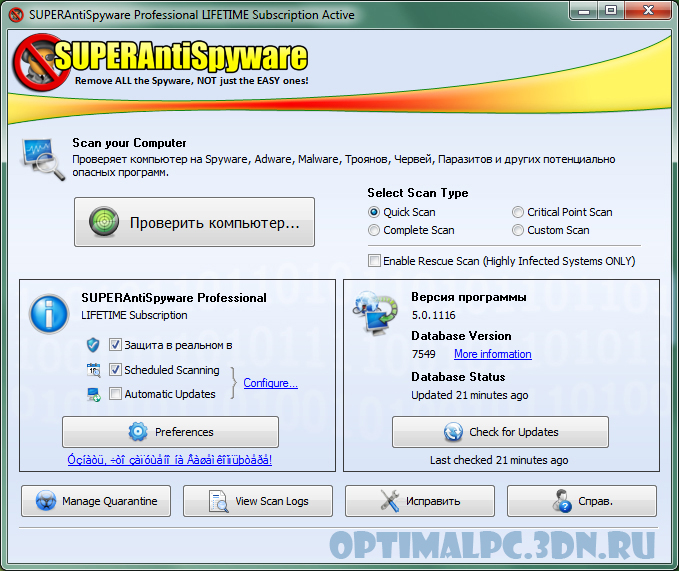Image resolution: width=679 pixels, height=571 pixels.
Task: Start scan with Проверить компьютер button
Action: coord(194,222)
